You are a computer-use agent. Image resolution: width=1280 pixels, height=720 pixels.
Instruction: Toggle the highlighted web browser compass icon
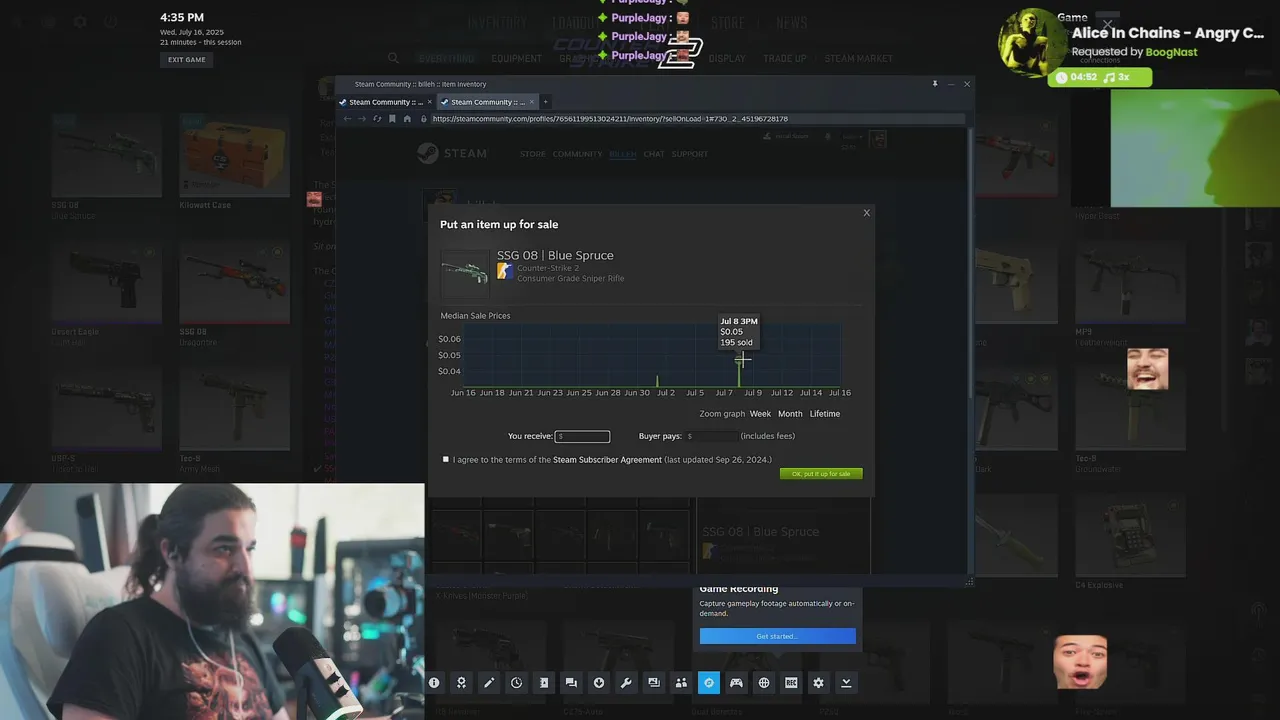709,683
